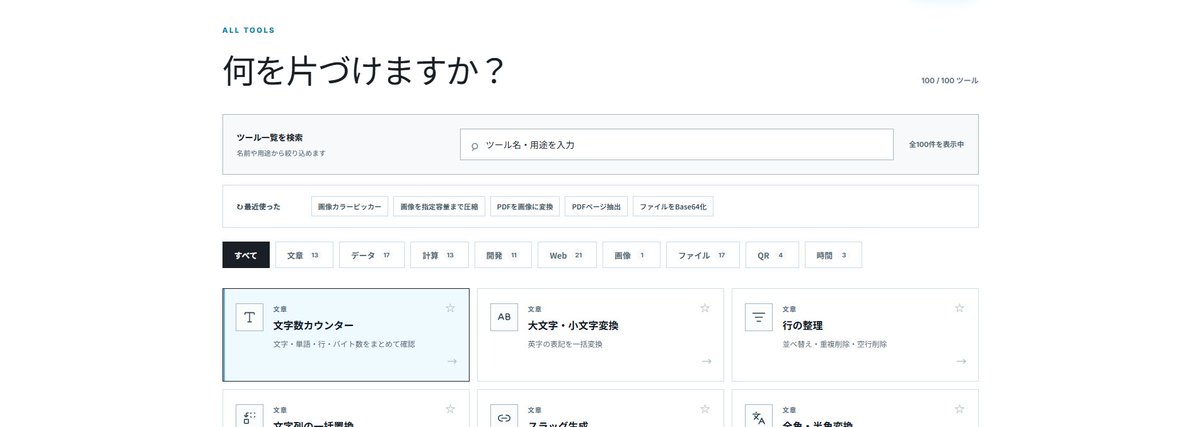Image resolution: width=1200 pixels, height=427 pixels.
Task: Filter tools by 文章 category
Action: pyautogui.click(x=303, y=255)
